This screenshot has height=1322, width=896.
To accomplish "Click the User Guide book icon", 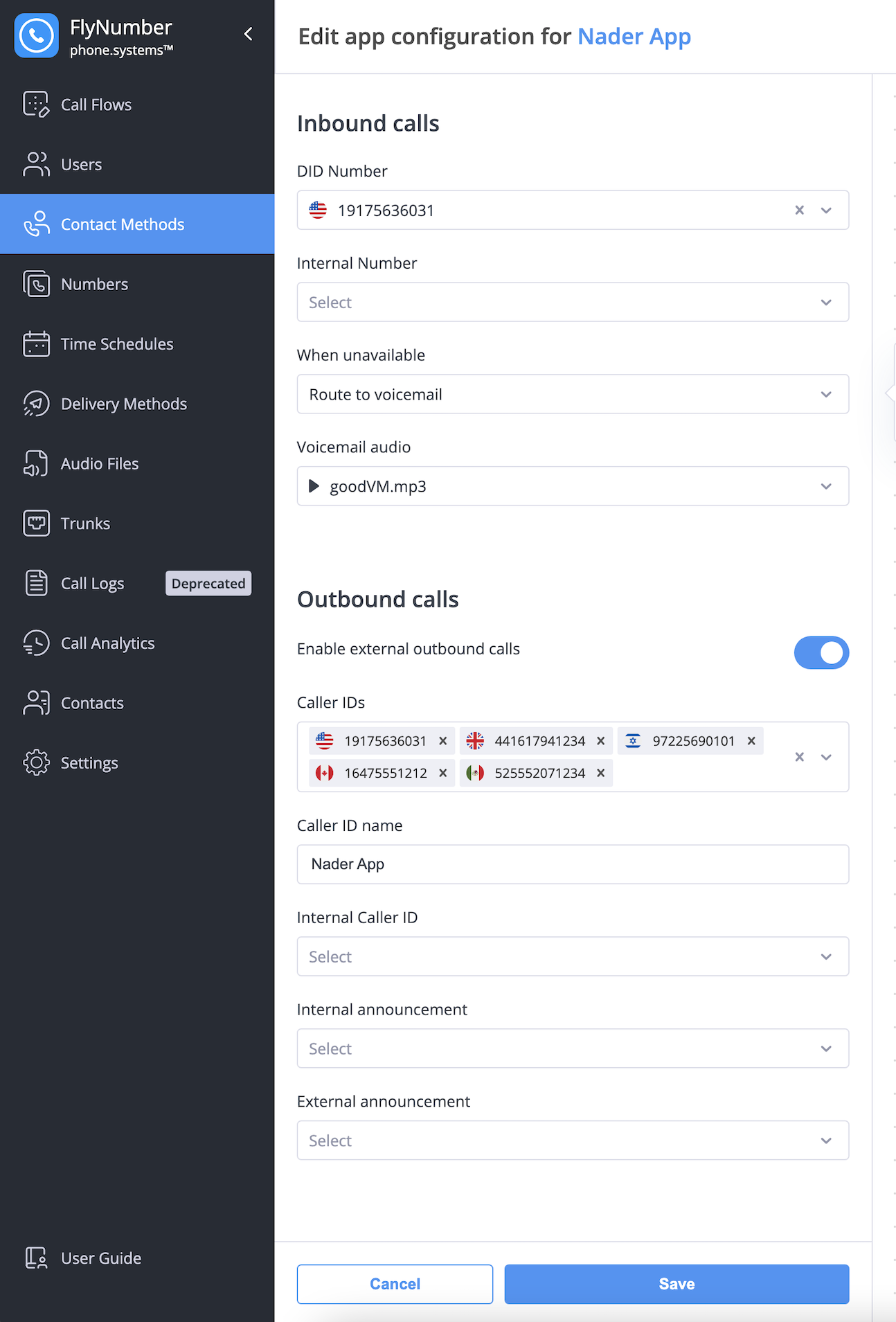I will pyautogui.click(x=36, y=1258).
